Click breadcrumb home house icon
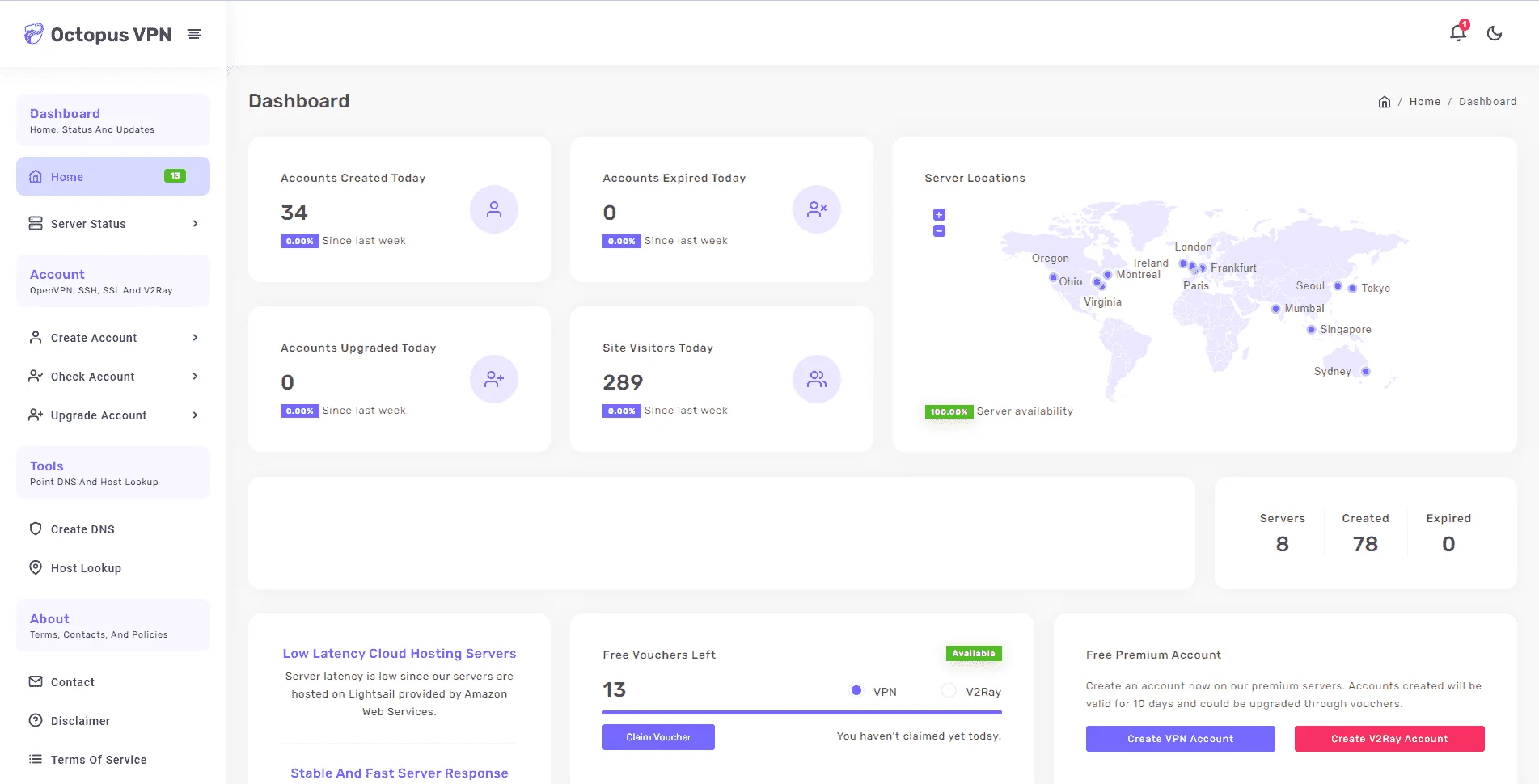The image size is (1539, 784). (1385, 102)
